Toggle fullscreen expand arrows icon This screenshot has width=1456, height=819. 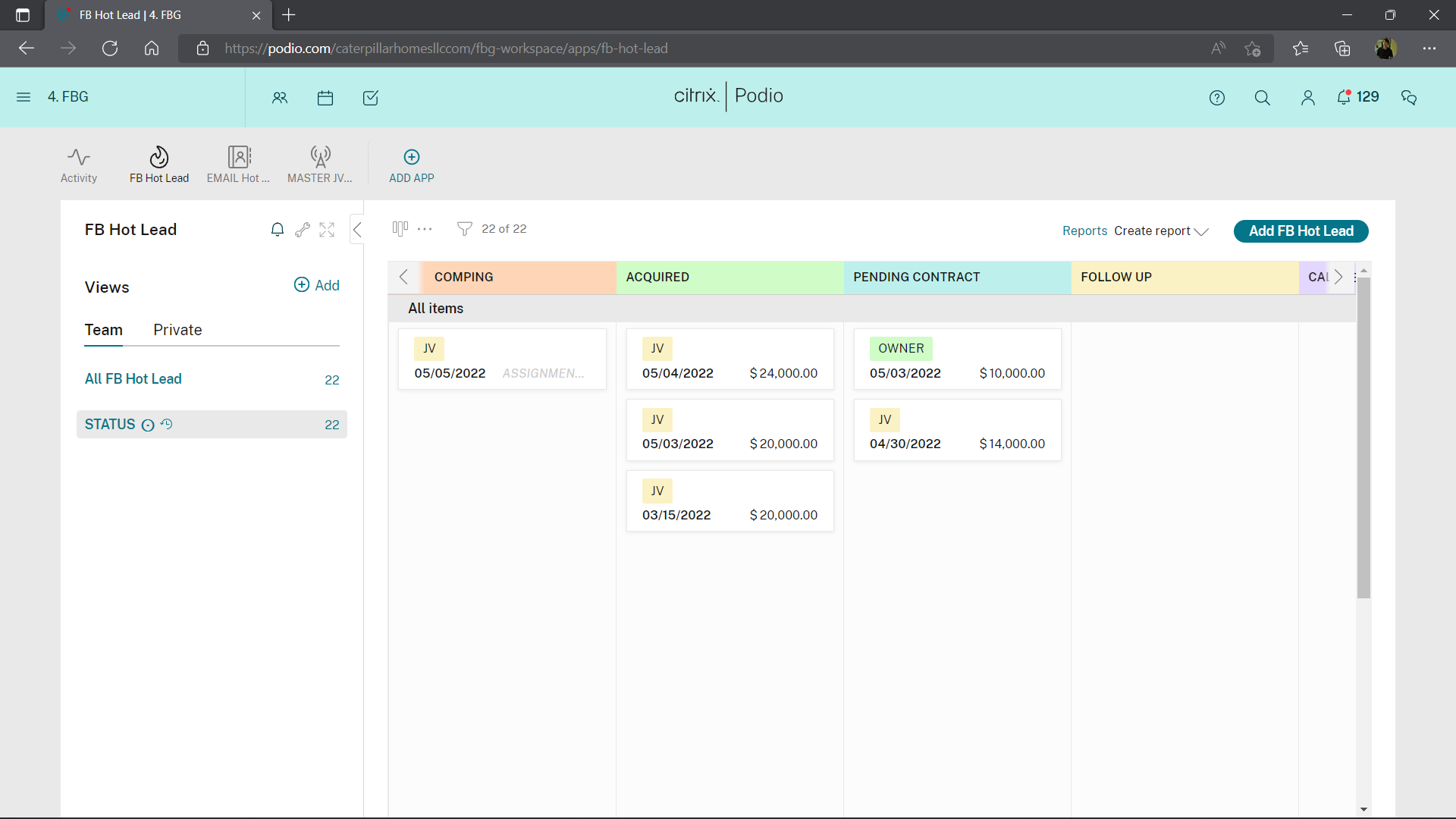(x=327, y=230)
